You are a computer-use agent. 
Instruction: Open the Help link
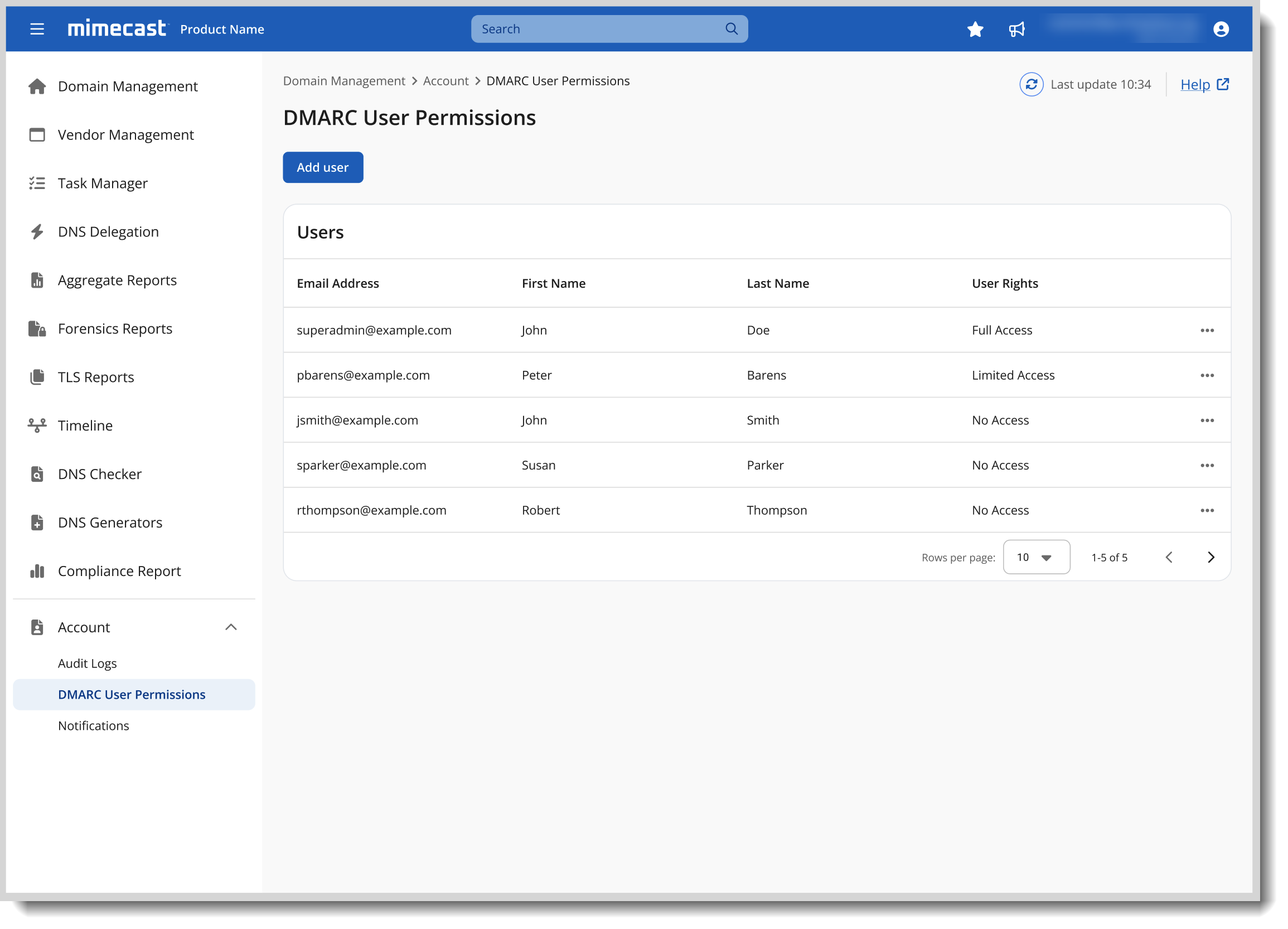coord(1204,85)
